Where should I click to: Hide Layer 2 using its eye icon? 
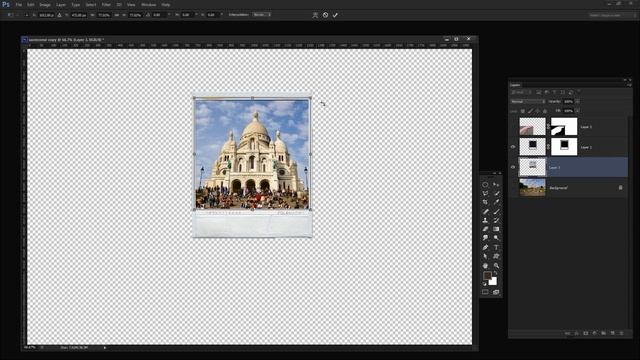click(x=513, y=147)
